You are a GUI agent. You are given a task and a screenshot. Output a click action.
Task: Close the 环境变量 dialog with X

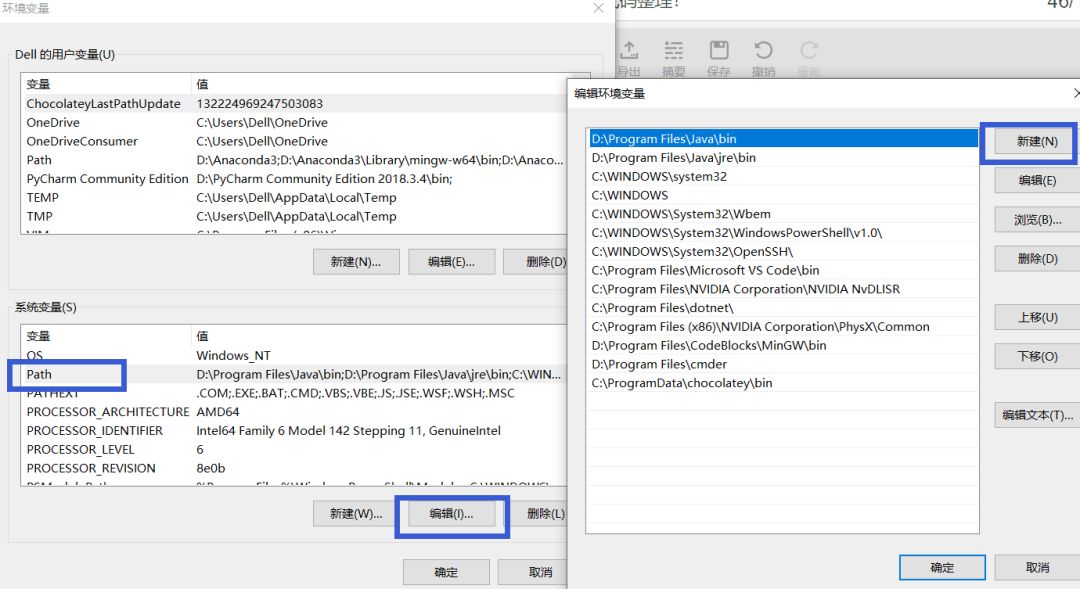coord(598,8)
